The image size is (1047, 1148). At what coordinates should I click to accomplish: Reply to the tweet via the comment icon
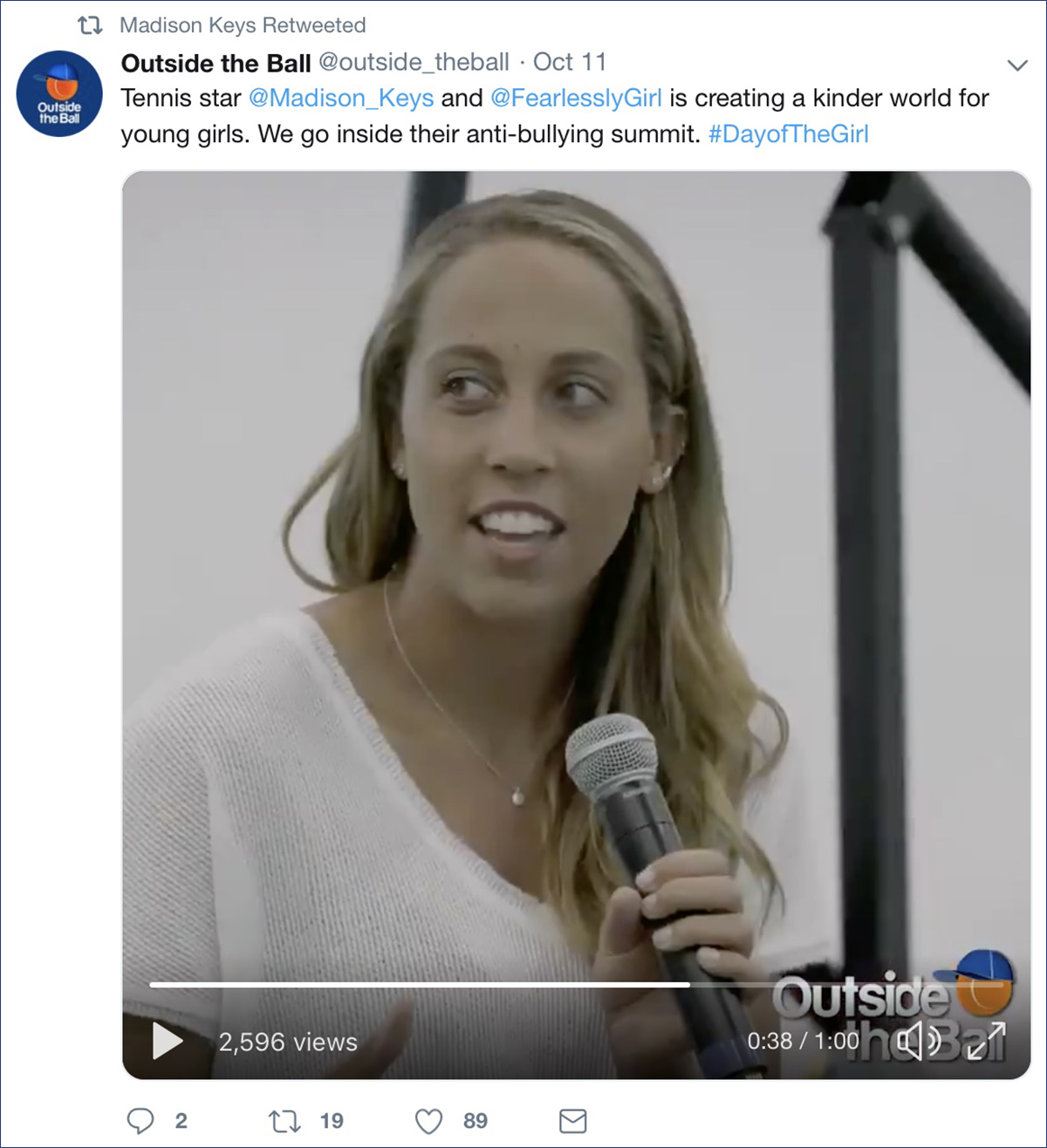pos(140,1121)
